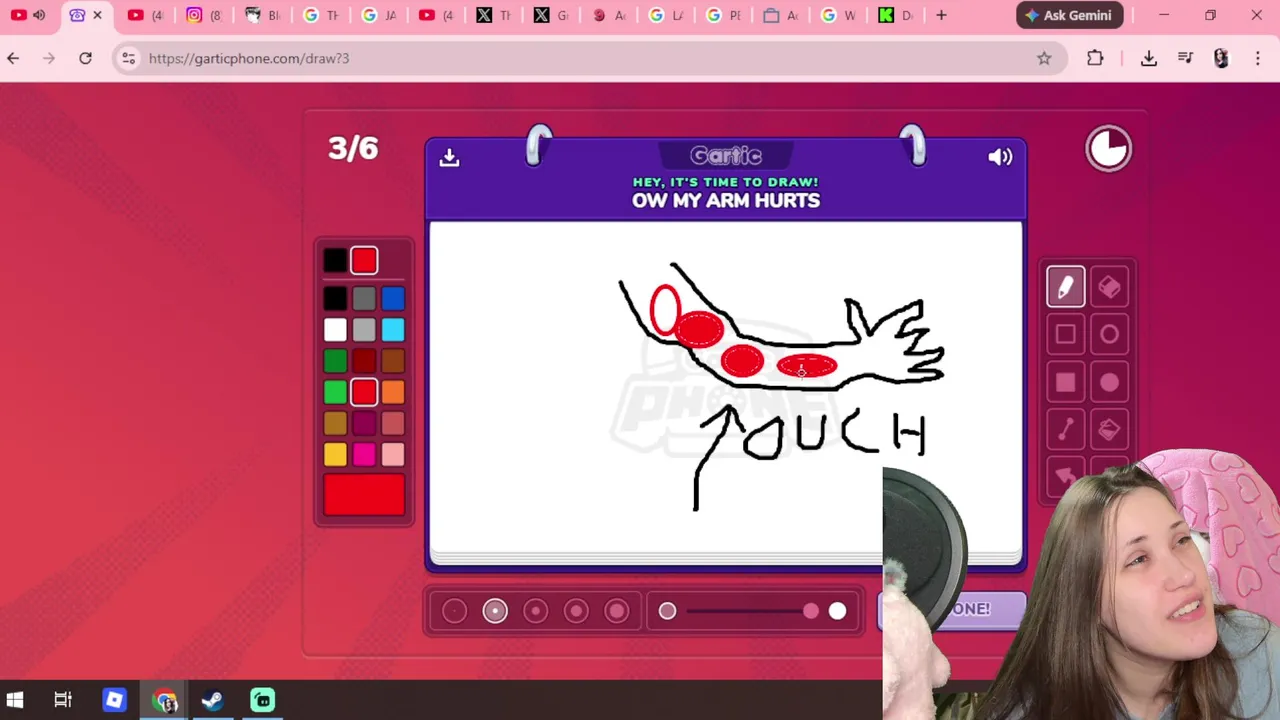Choose the fourth brush size
1280x720 pixels.
(576, 611)
